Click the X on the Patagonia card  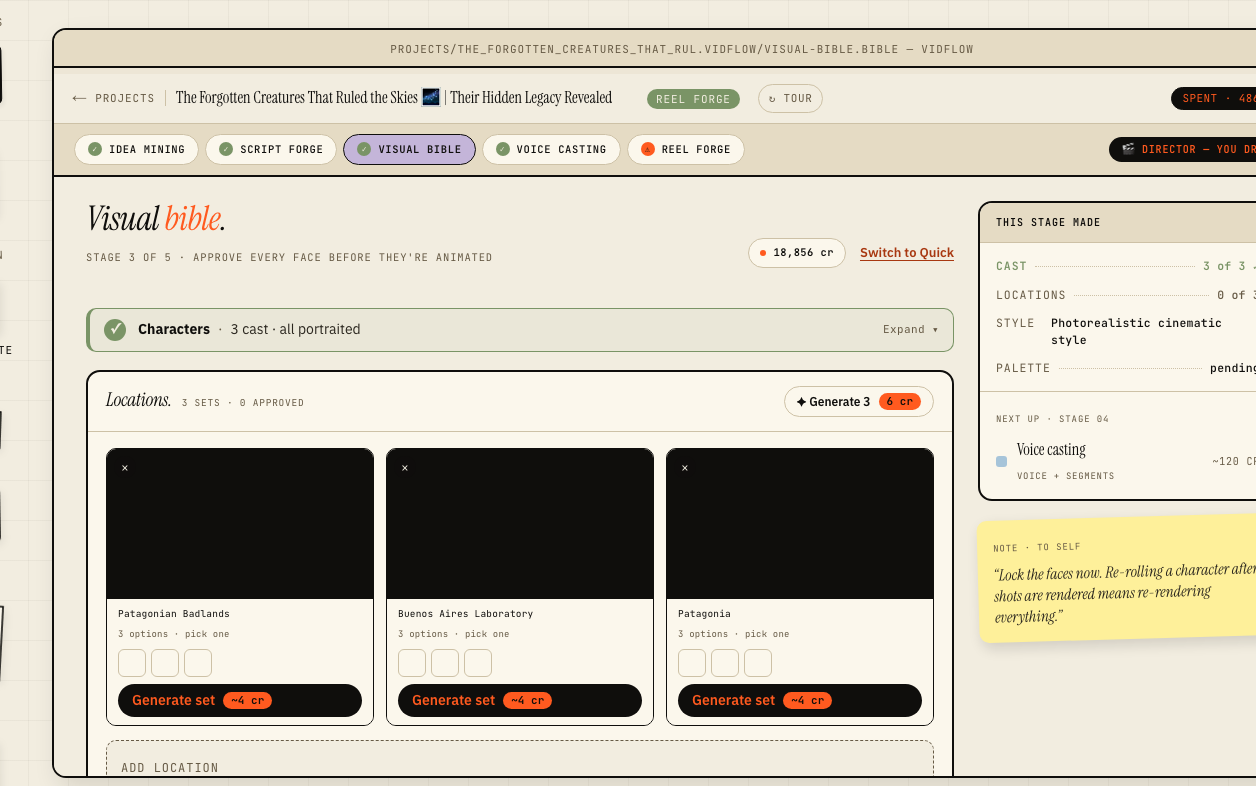pyautogui.click(x=685, y=468)
